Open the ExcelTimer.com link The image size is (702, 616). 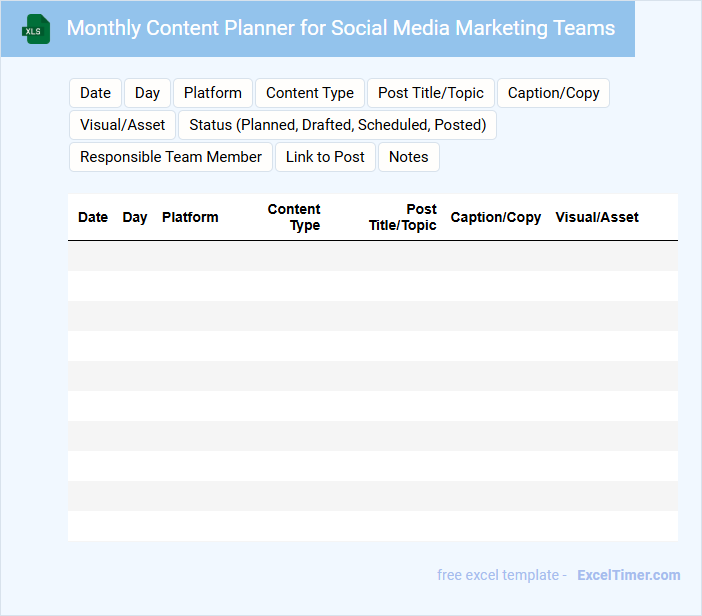click(x=628, y=575)
